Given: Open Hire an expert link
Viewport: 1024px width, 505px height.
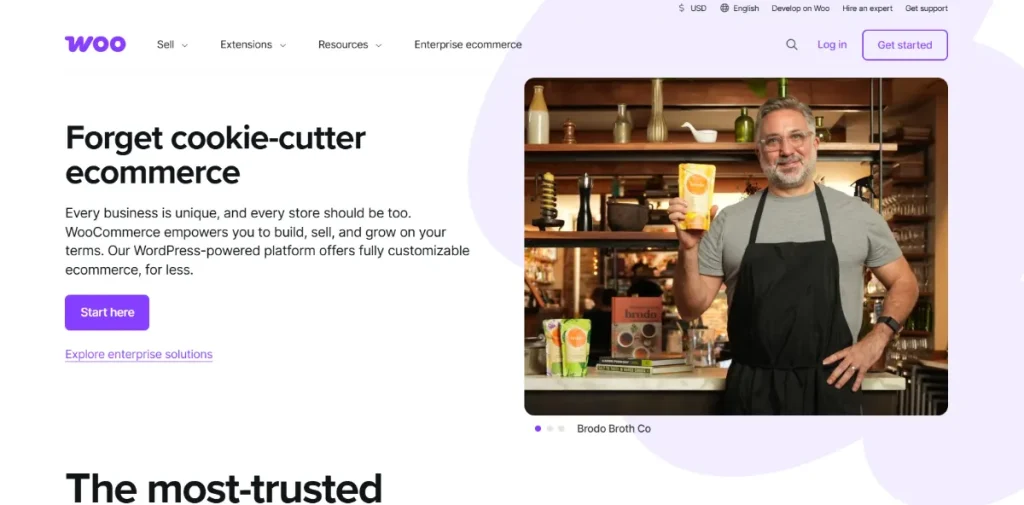Looking at the screenshot, I should click(x=867, y=8).
